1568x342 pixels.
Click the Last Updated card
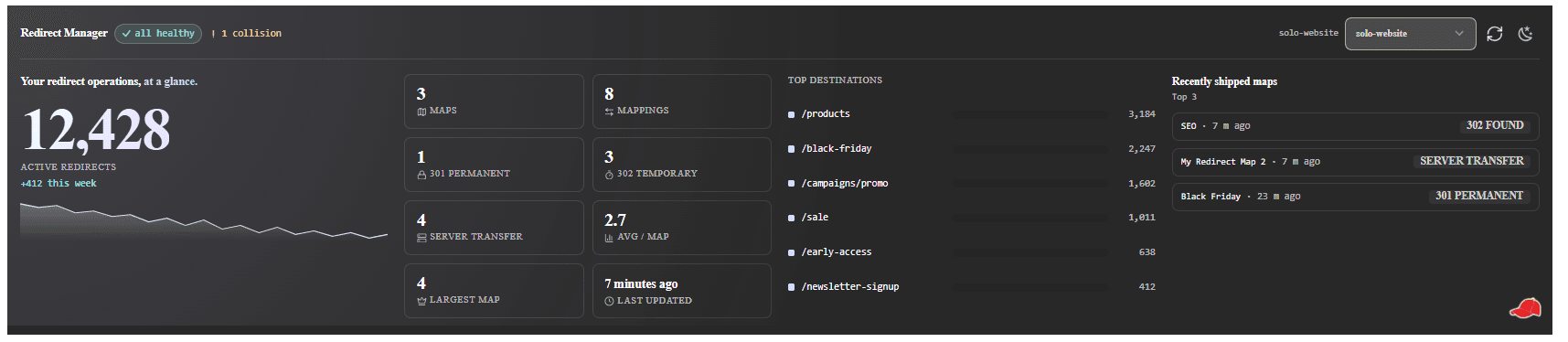click(681, 291)
